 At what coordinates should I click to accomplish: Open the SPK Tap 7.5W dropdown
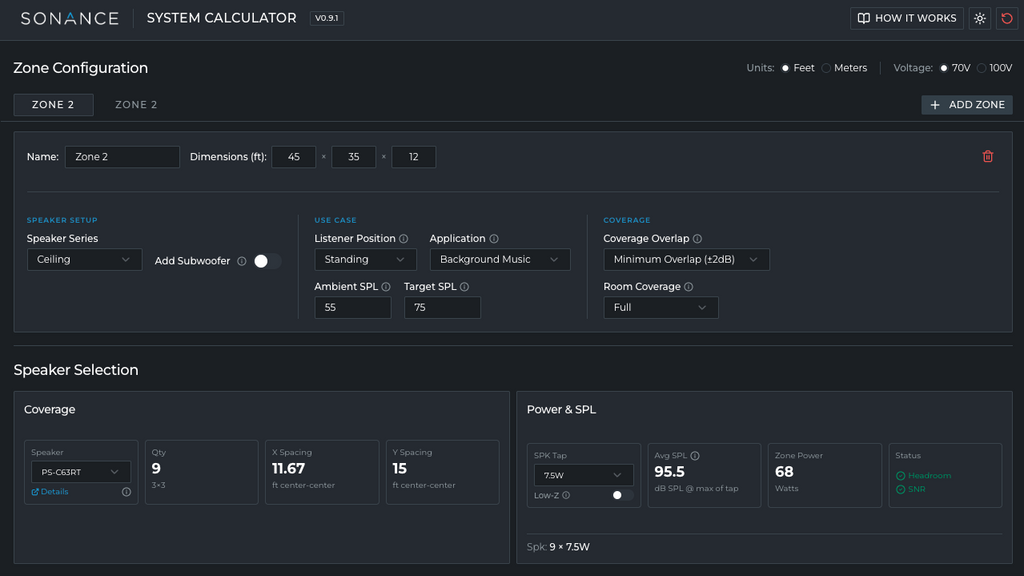point(583,475)
